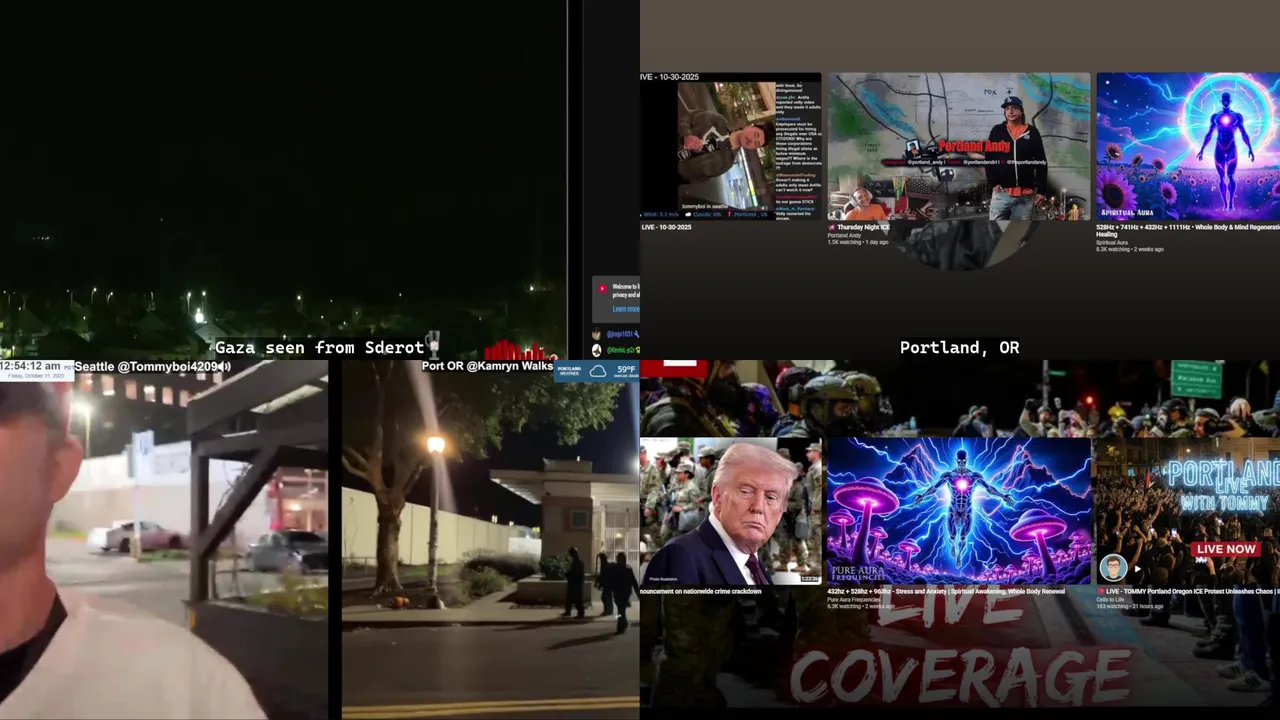
Task: Click the channel avatar on Portland Live With Tommy thumbnail
Action: tap(1113, 568)
